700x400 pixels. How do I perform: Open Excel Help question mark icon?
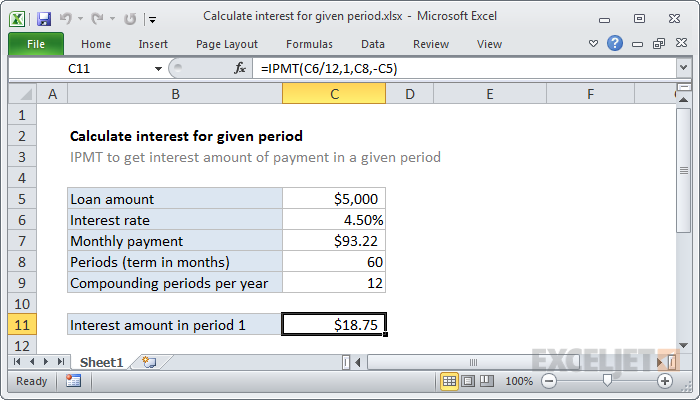(x=615, y=44)
